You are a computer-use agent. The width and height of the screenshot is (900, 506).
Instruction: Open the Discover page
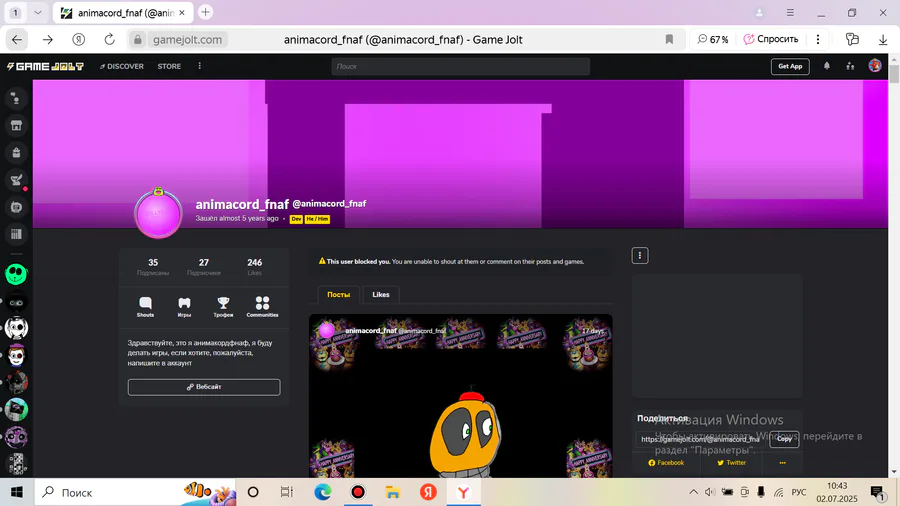pos(122,67)
